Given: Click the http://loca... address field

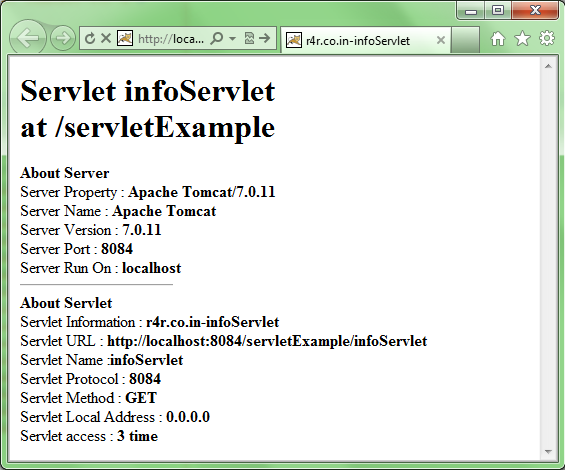Looking at the screenshot, I should [x=171, y=38].
